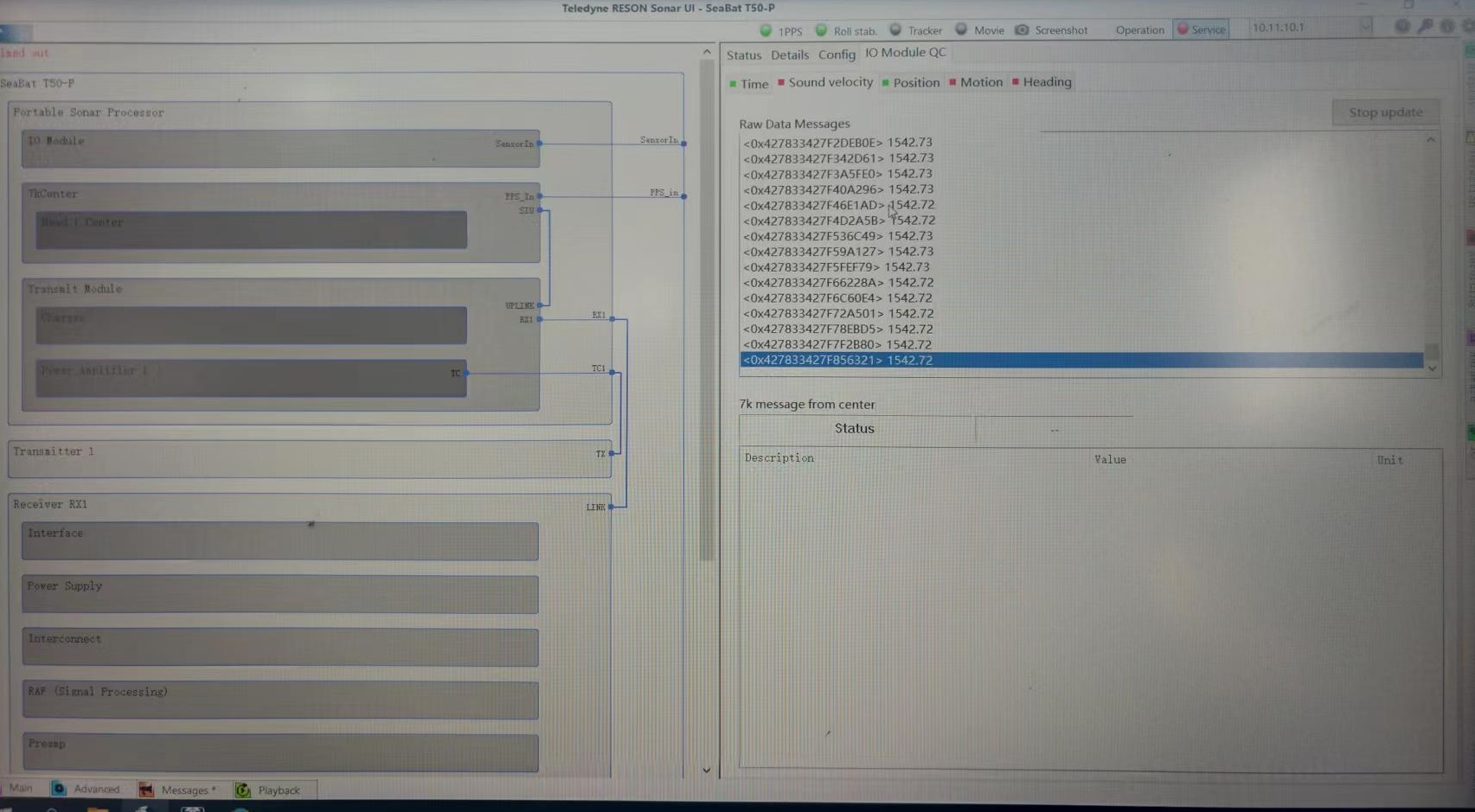The width and height of the screenshot is (1475, 812).
Task: Click the Stop update button
Action: coord(1385,112)
